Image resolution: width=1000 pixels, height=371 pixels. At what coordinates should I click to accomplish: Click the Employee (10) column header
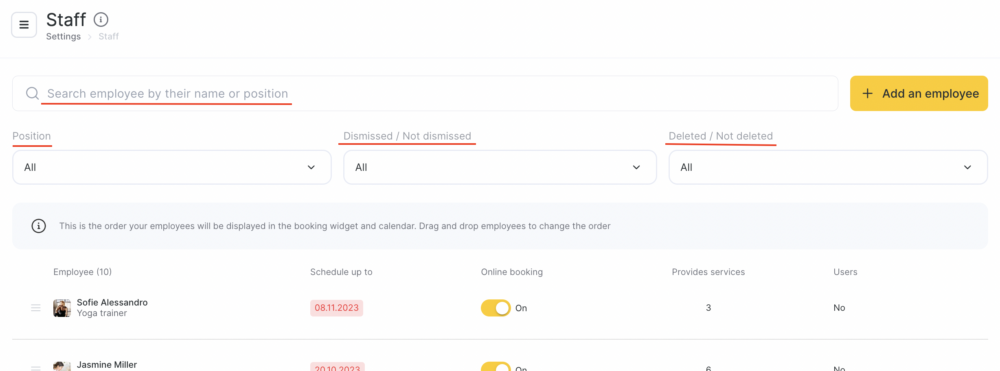(83, 272)
